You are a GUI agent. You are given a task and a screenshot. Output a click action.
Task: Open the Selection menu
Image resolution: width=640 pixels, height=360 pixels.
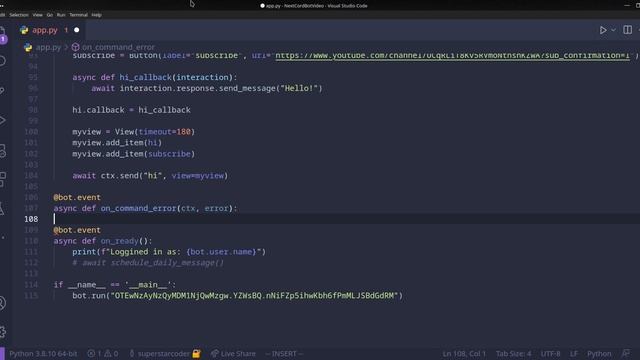tap(19, 15)
